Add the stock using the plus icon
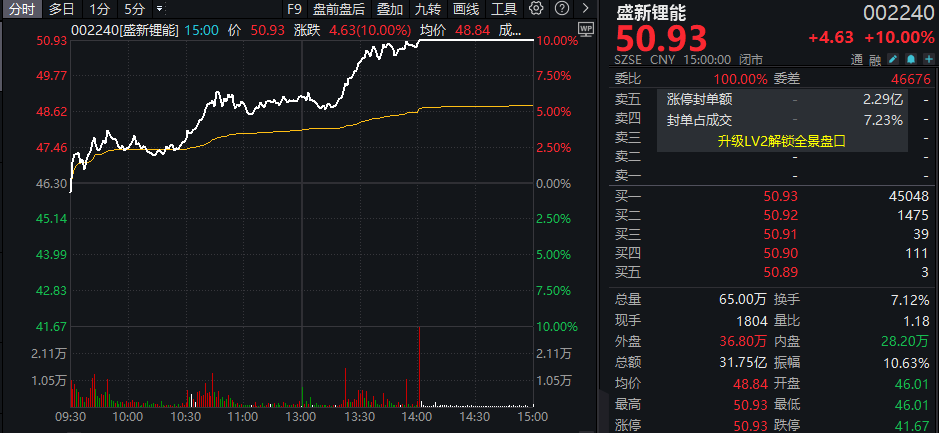This screenshot has height=433, width=939. click(x=927, y=60)
